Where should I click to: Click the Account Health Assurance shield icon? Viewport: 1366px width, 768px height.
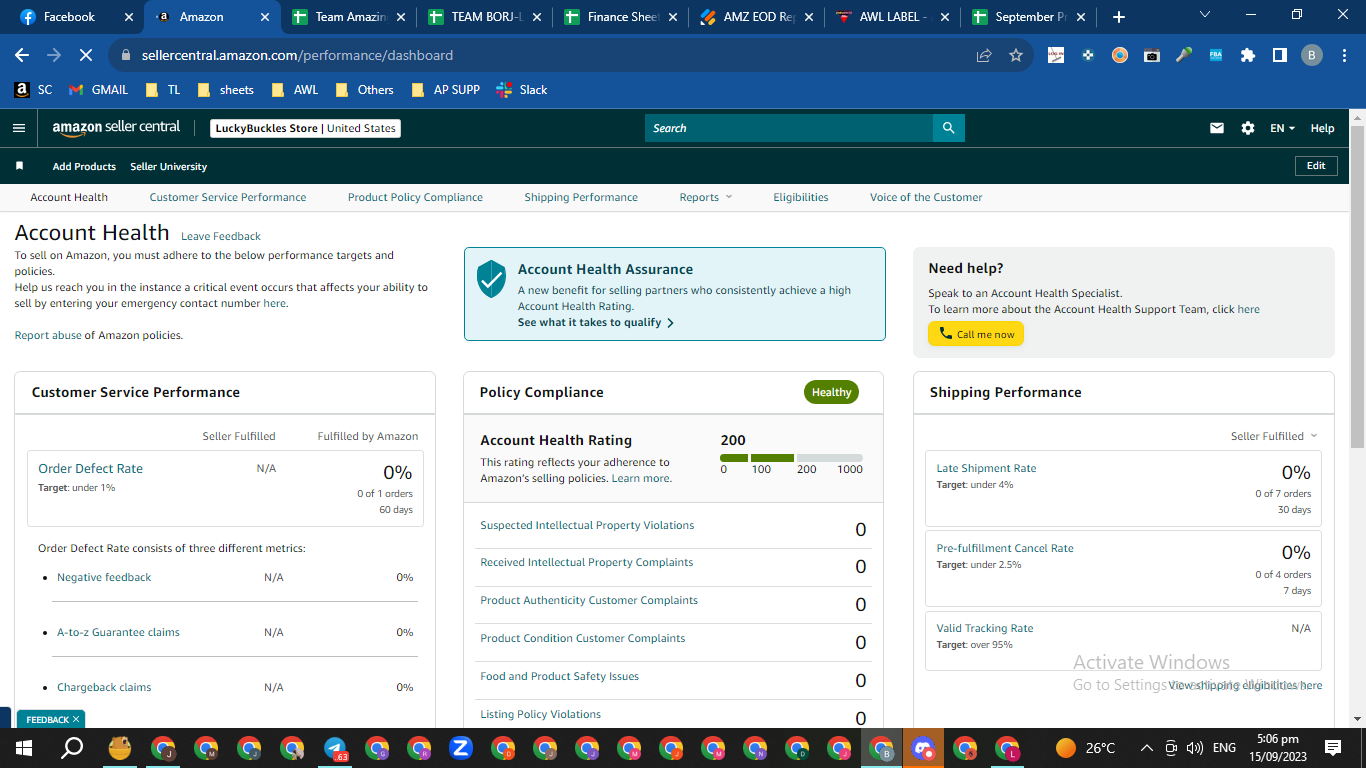click(x=491, y=279)
